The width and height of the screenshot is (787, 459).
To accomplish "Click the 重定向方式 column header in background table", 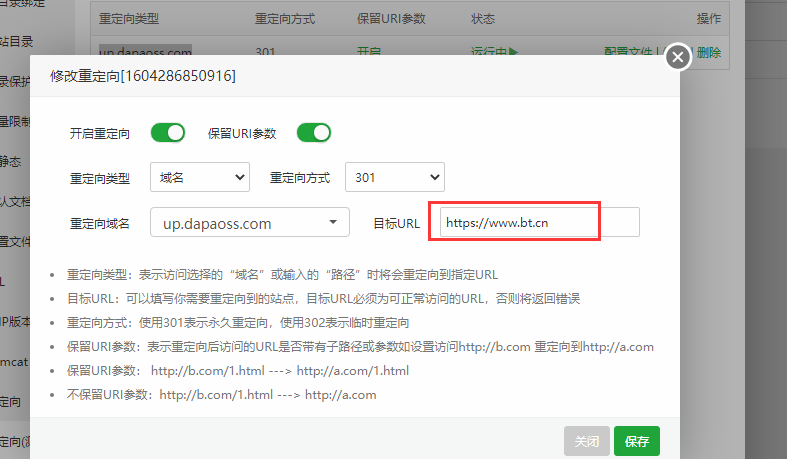I will pyautogui.click(x=285, y=19).
